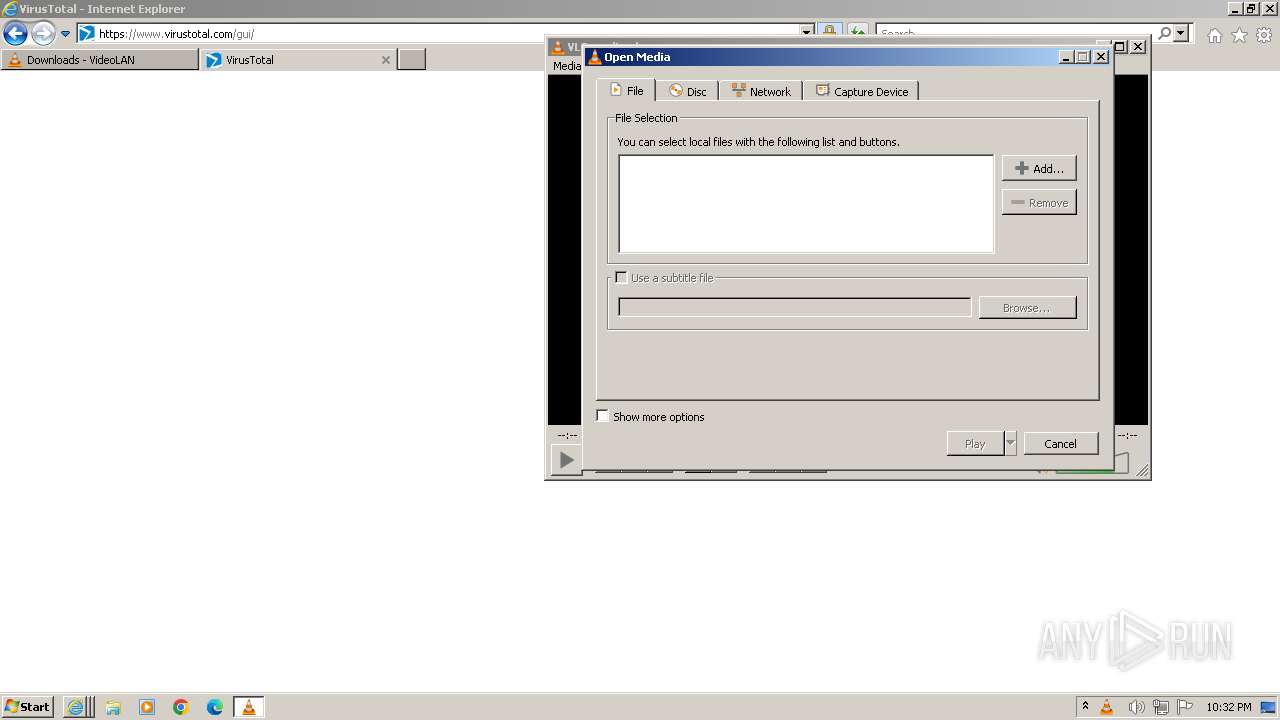1280x720 pixels.
Task: Open the Media menu in VLC window
Action: pyautogui.click(x=566, y=66)
